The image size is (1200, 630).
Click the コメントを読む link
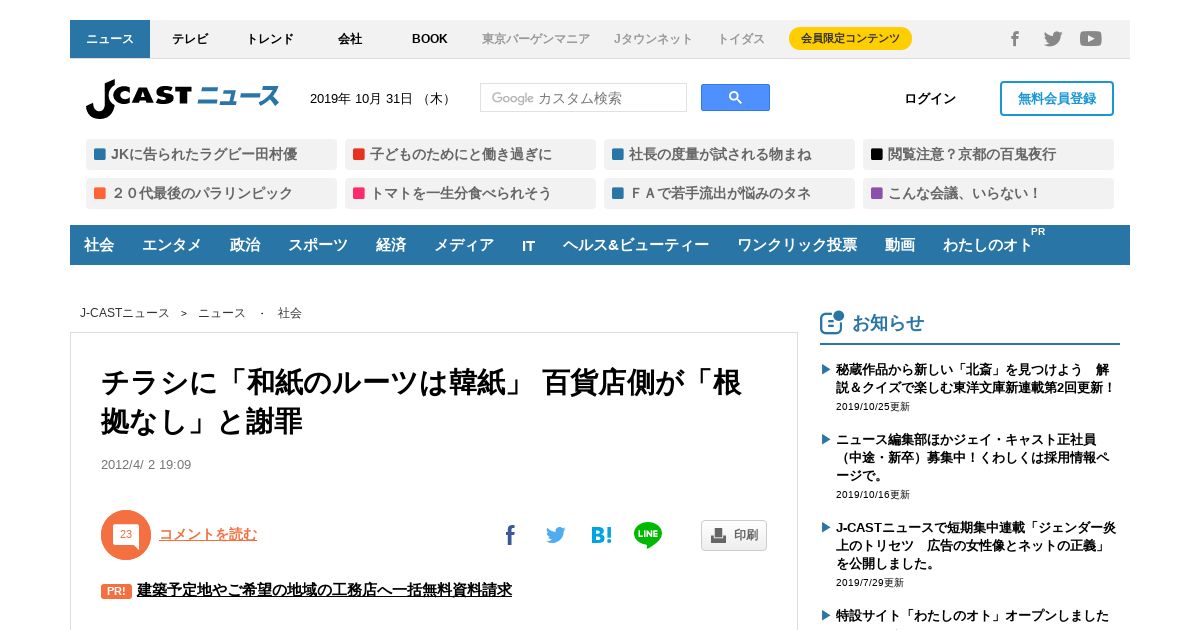208,534
